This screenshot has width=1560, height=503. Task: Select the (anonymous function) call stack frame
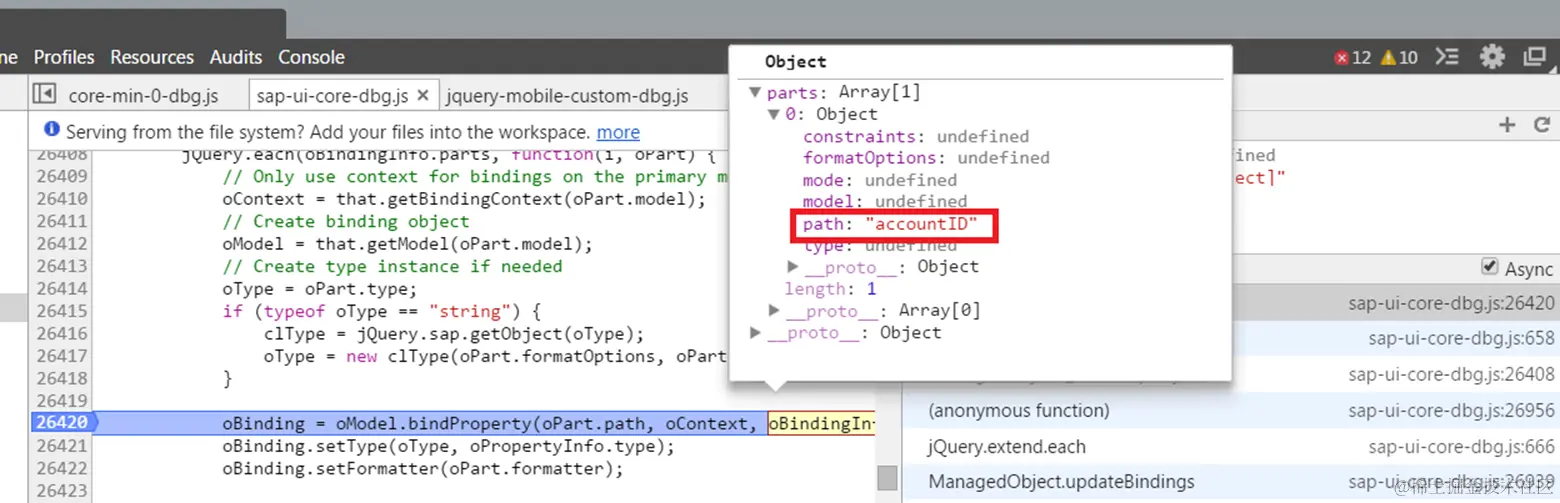click(x=1019, y=410)
